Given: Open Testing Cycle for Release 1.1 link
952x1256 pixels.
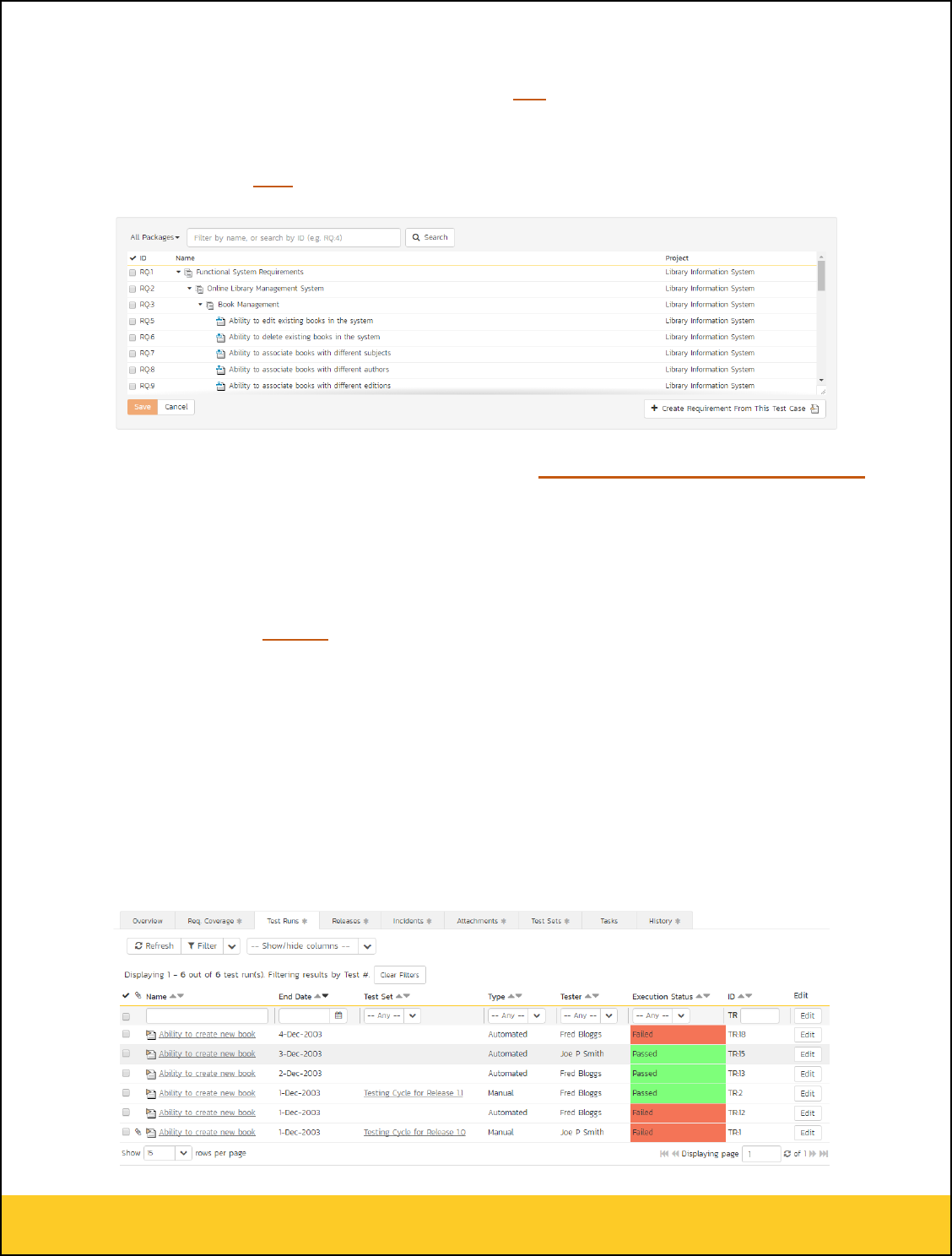Looking at the screenshot, I should pos(414,1093).
